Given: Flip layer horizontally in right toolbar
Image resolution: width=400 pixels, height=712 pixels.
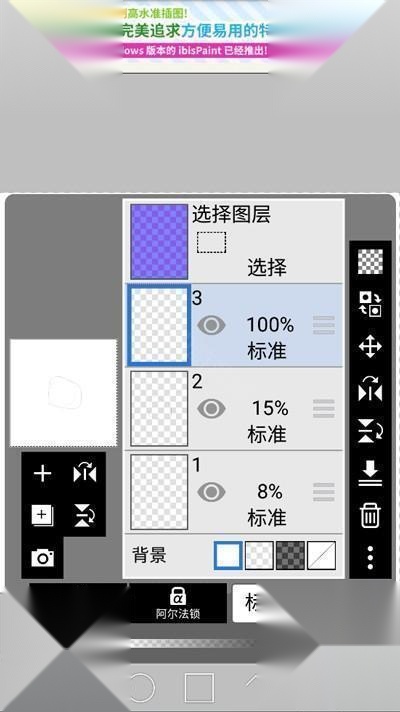Looking at the screenshot, I should [x=370, y=389].
